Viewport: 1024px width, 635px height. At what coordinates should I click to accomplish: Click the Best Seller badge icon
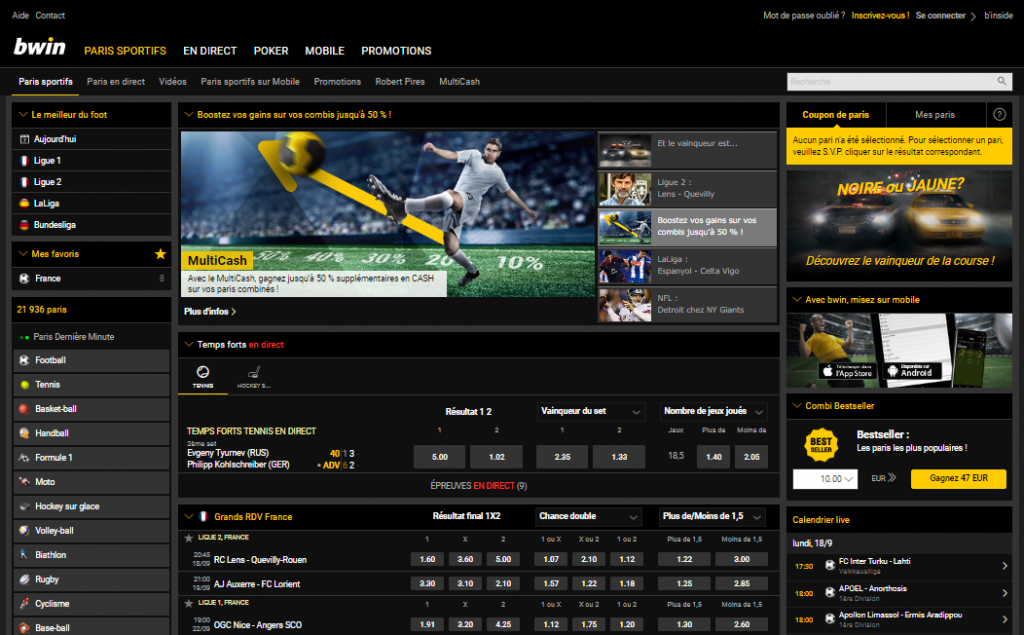(821, 445)
